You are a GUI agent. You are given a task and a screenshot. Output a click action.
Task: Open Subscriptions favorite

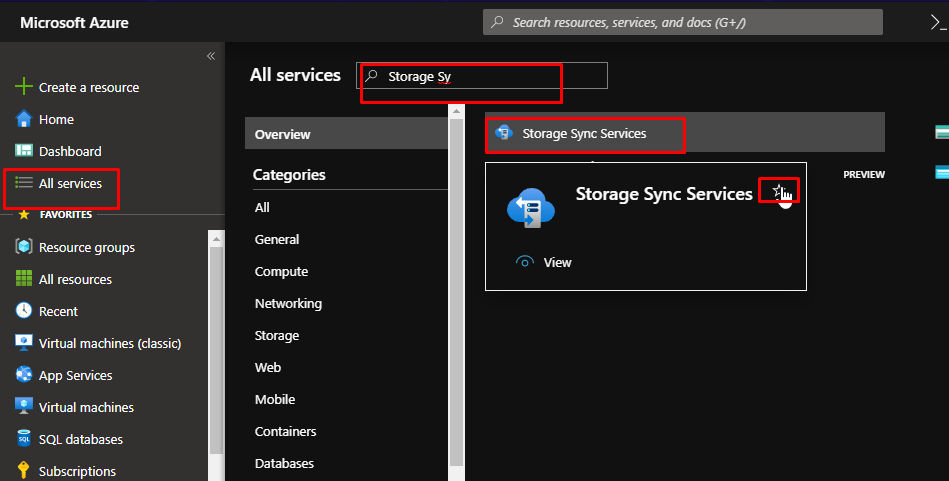point(77,471)
